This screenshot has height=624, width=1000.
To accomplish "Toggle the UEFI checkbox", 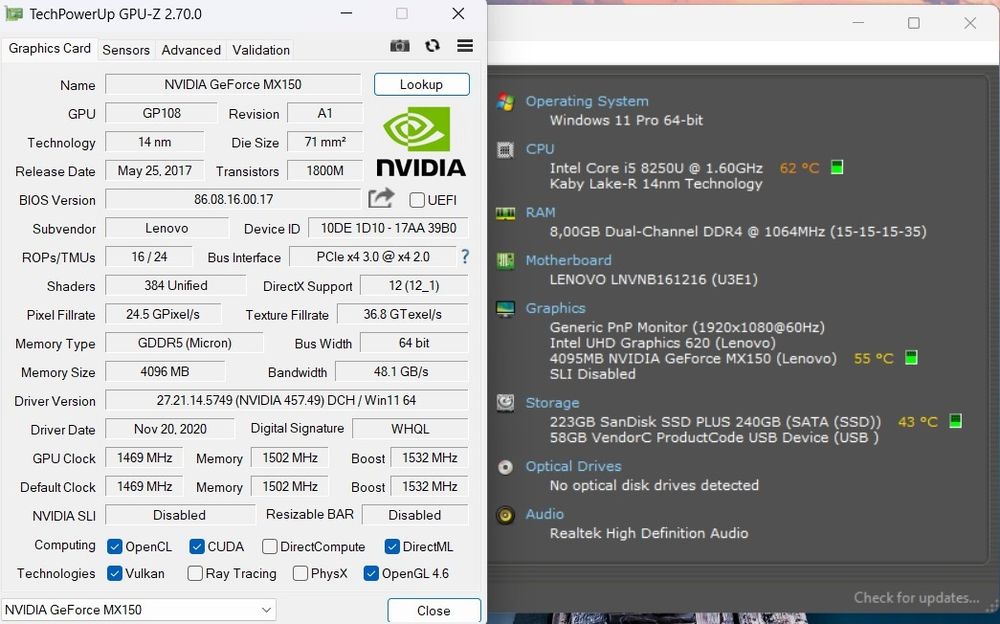I will pyautogui.click(x=417, y=200).
